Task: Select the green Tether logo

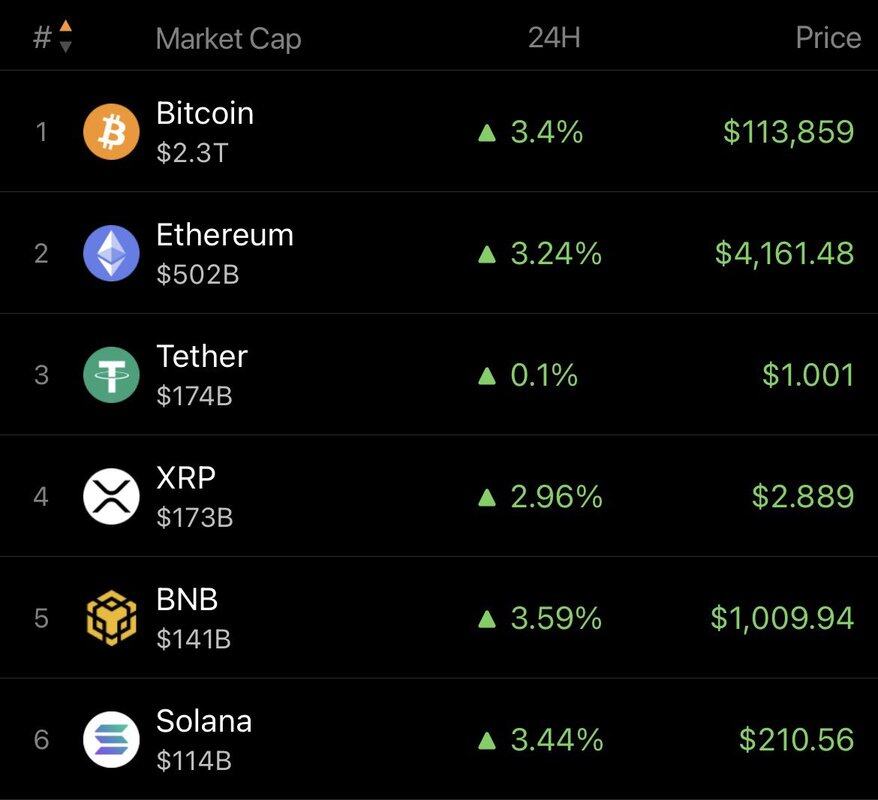Action: [111, 375]
